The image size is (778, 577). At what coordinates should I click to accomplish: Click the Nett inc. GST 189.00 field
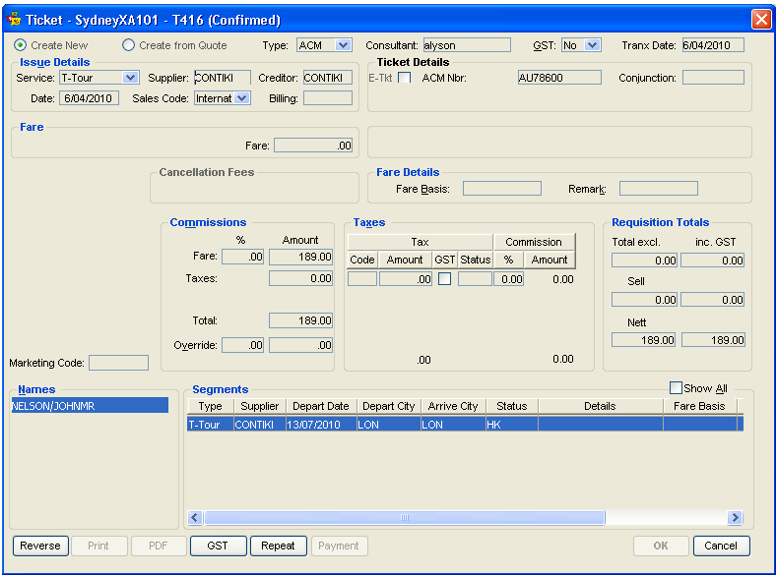[x=713, y=340]
